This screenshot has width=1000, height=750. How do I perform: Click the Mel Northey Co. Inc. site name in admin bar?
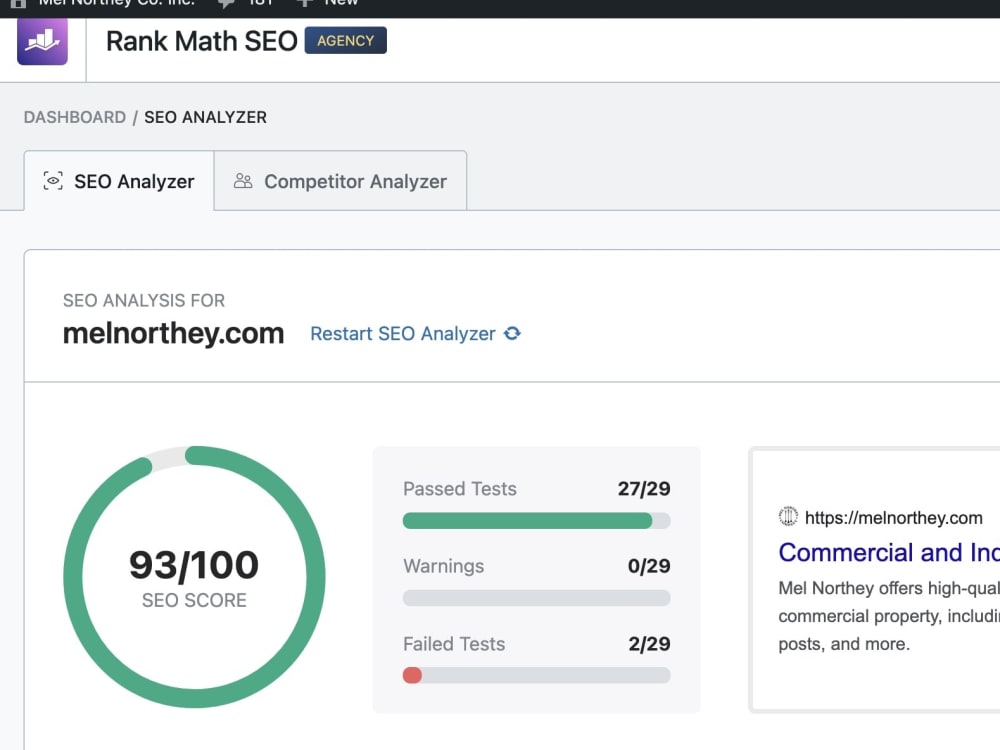[117, 3]
